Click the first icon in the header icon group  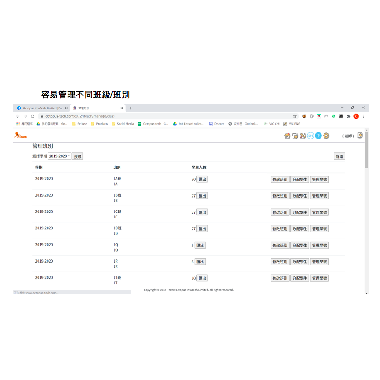click(287, 136)
